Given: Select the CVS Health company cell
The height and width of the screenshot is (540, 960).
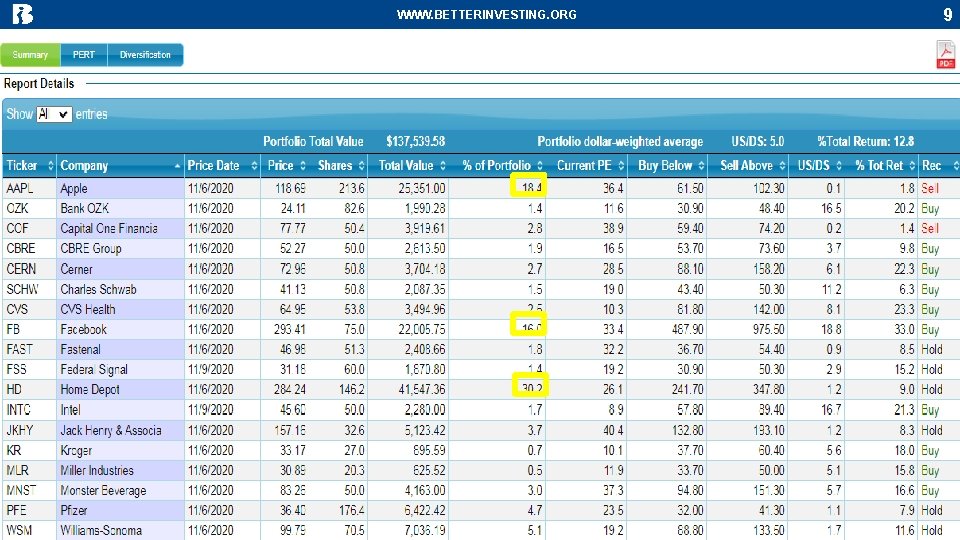Looking at the screenshot, I should point(120,309).
